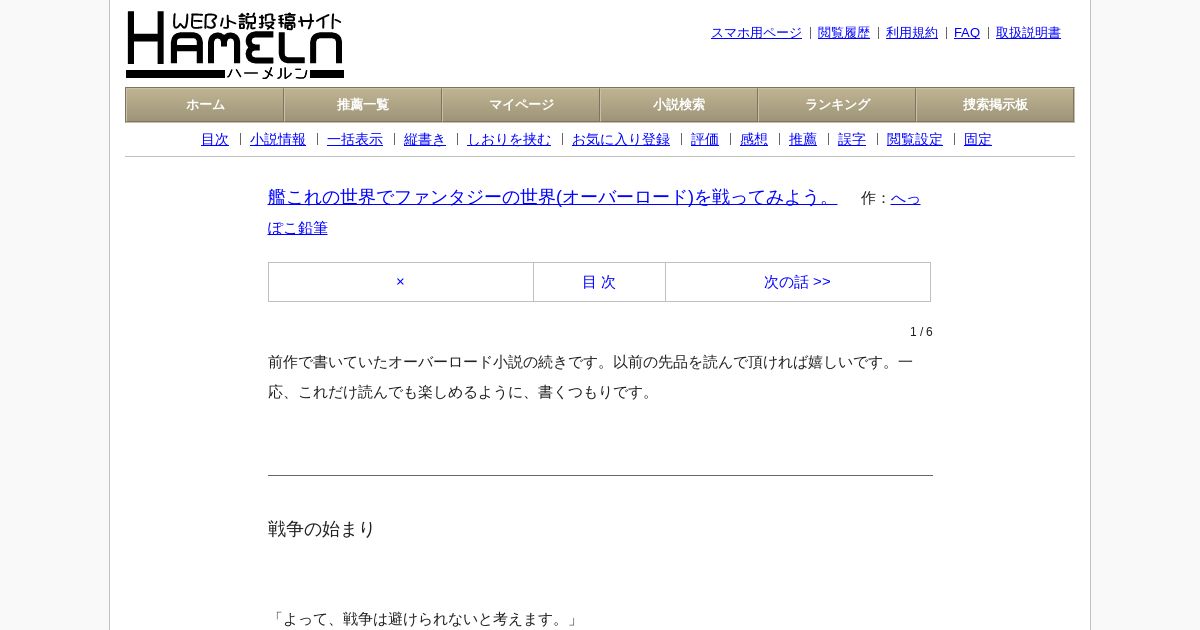Open the FAQ link
The height and width of the screenshot is (630, 1200).
[967, 33]
